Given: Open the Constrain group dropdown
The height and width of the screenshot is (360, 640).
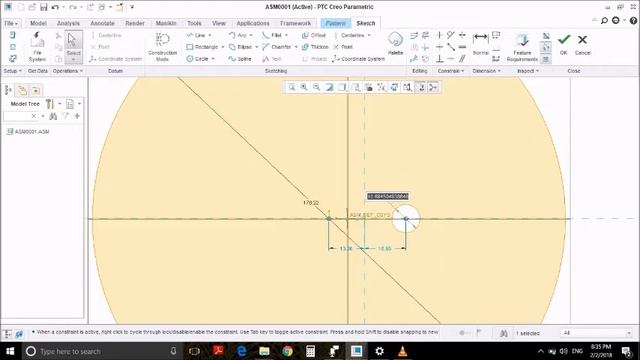Looking at the screenshot, I should [x=451, y=71].
